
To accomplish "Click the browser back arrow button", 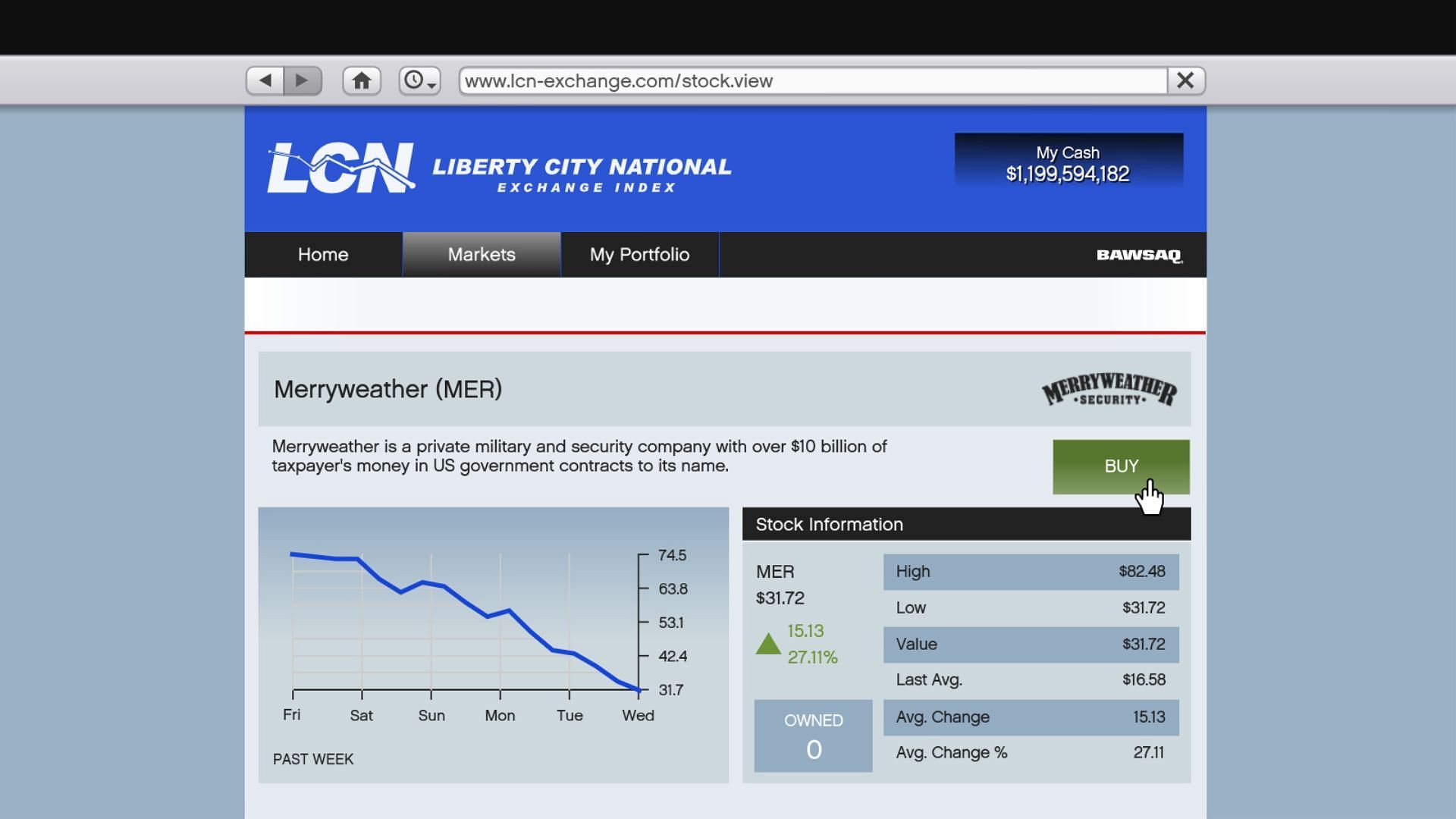I will click(265, 80).
